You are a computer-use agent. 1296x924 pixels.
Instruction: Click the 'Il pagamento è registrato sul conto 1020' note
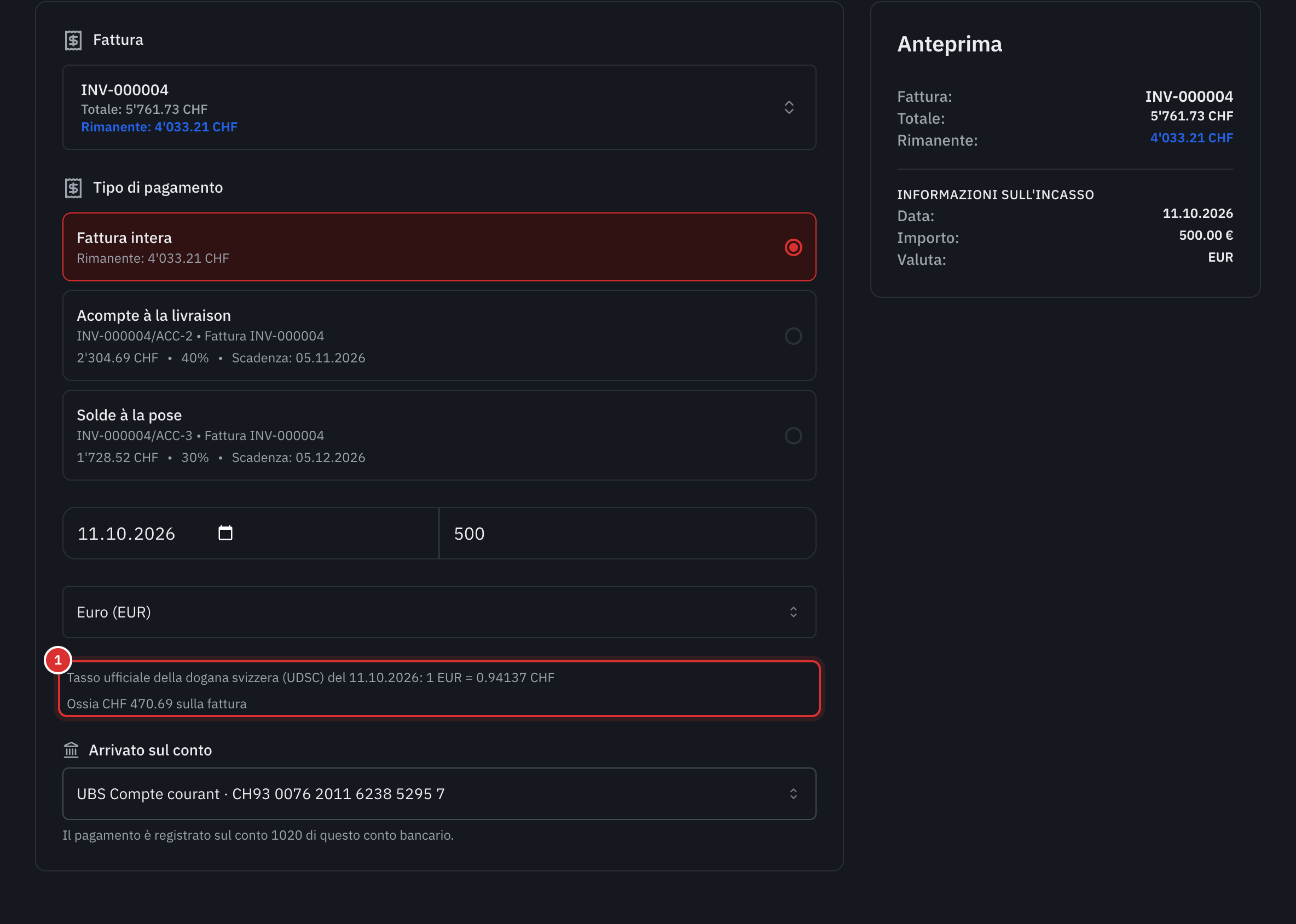pos(258,835)
